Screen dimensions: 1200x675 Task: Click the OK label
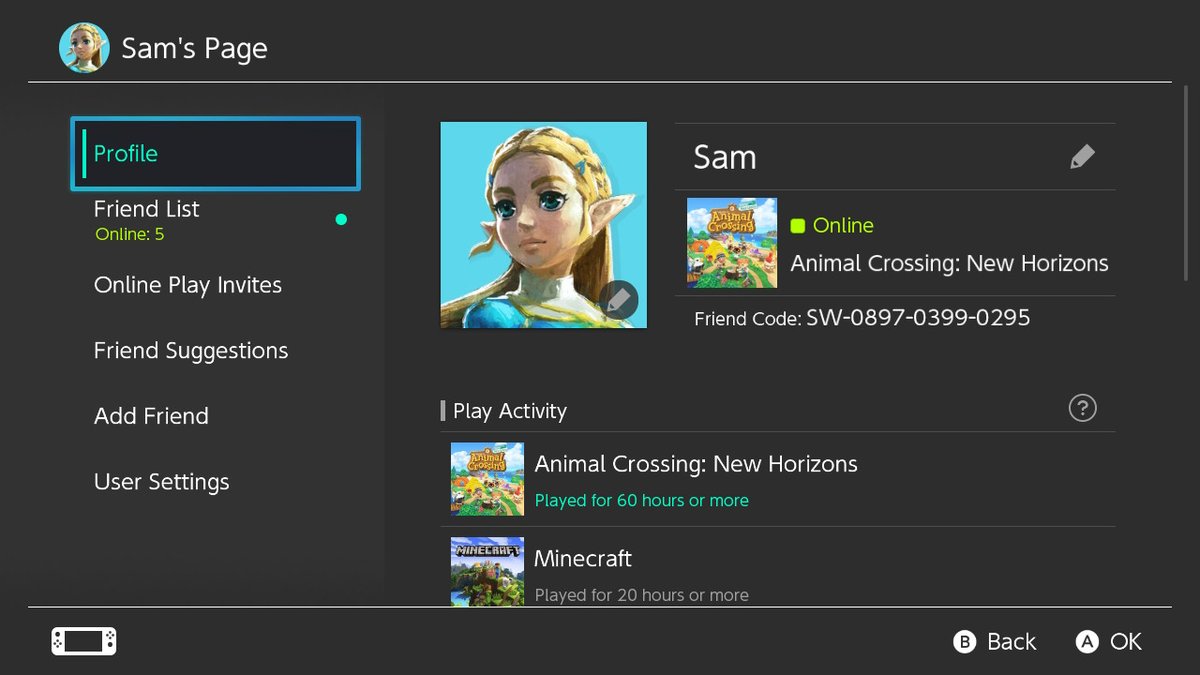pos(1126,642)
